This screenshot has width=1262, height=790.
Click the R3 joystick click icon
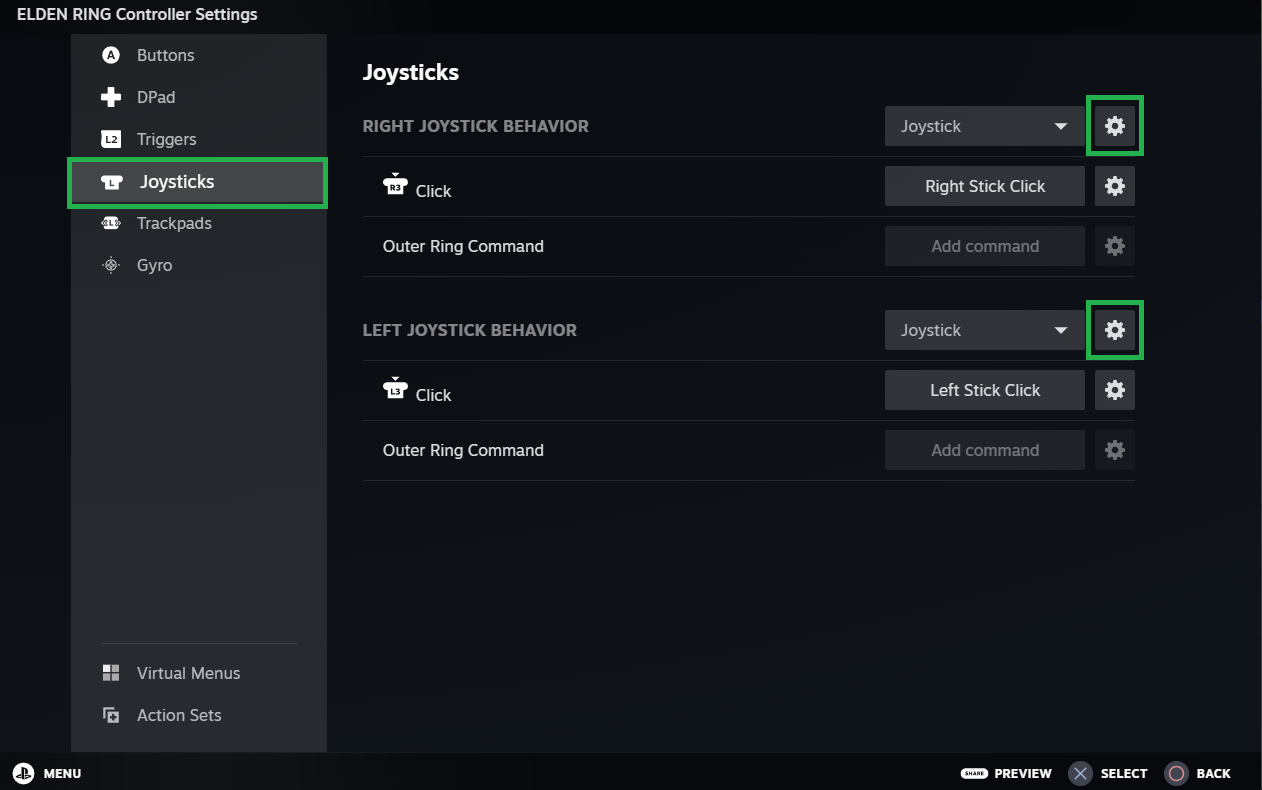(x=395, y=184)
